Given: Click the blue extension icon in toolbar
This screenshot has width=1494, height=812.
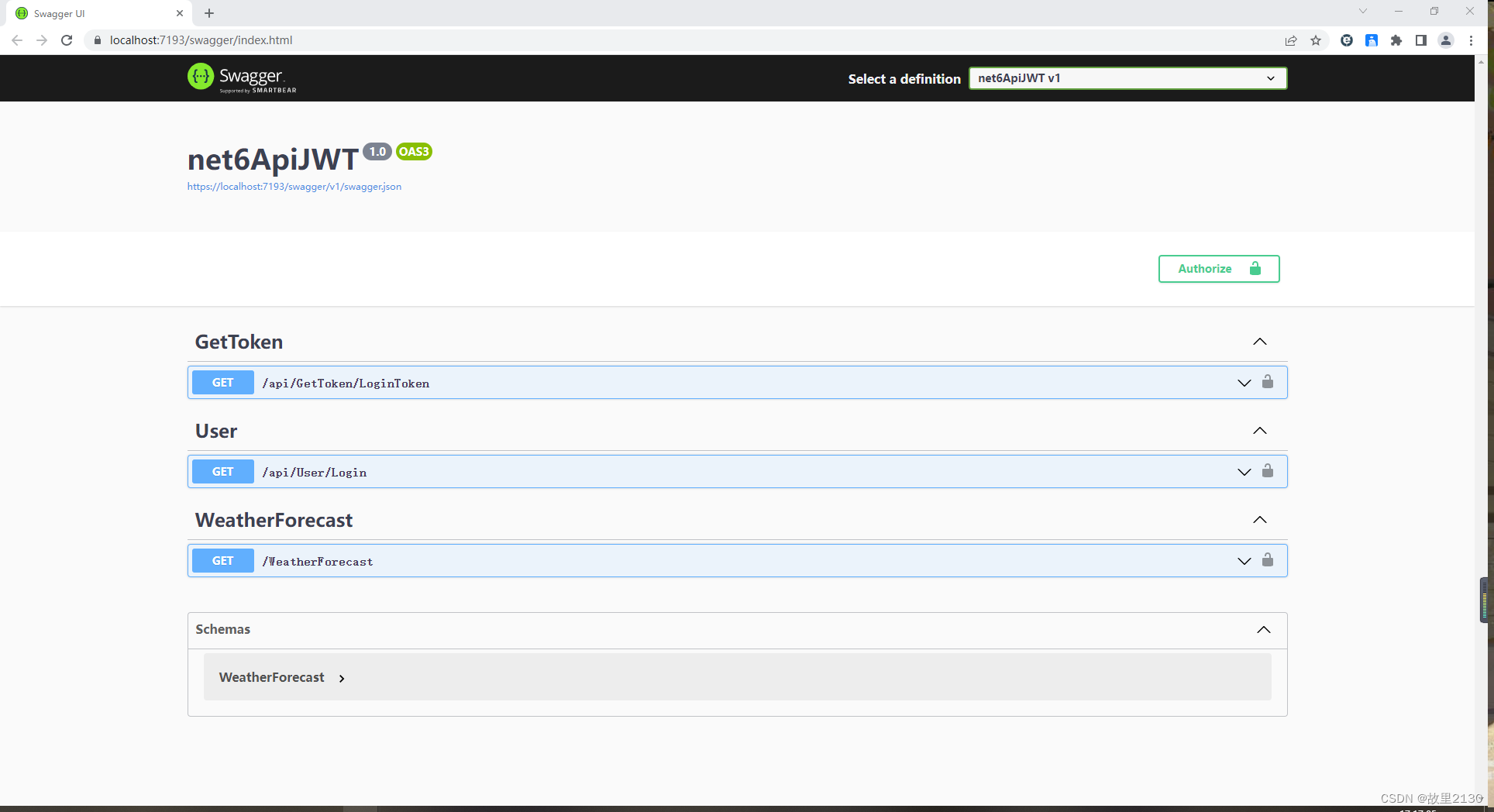Looking at the screenshot, I should 1372,40.
